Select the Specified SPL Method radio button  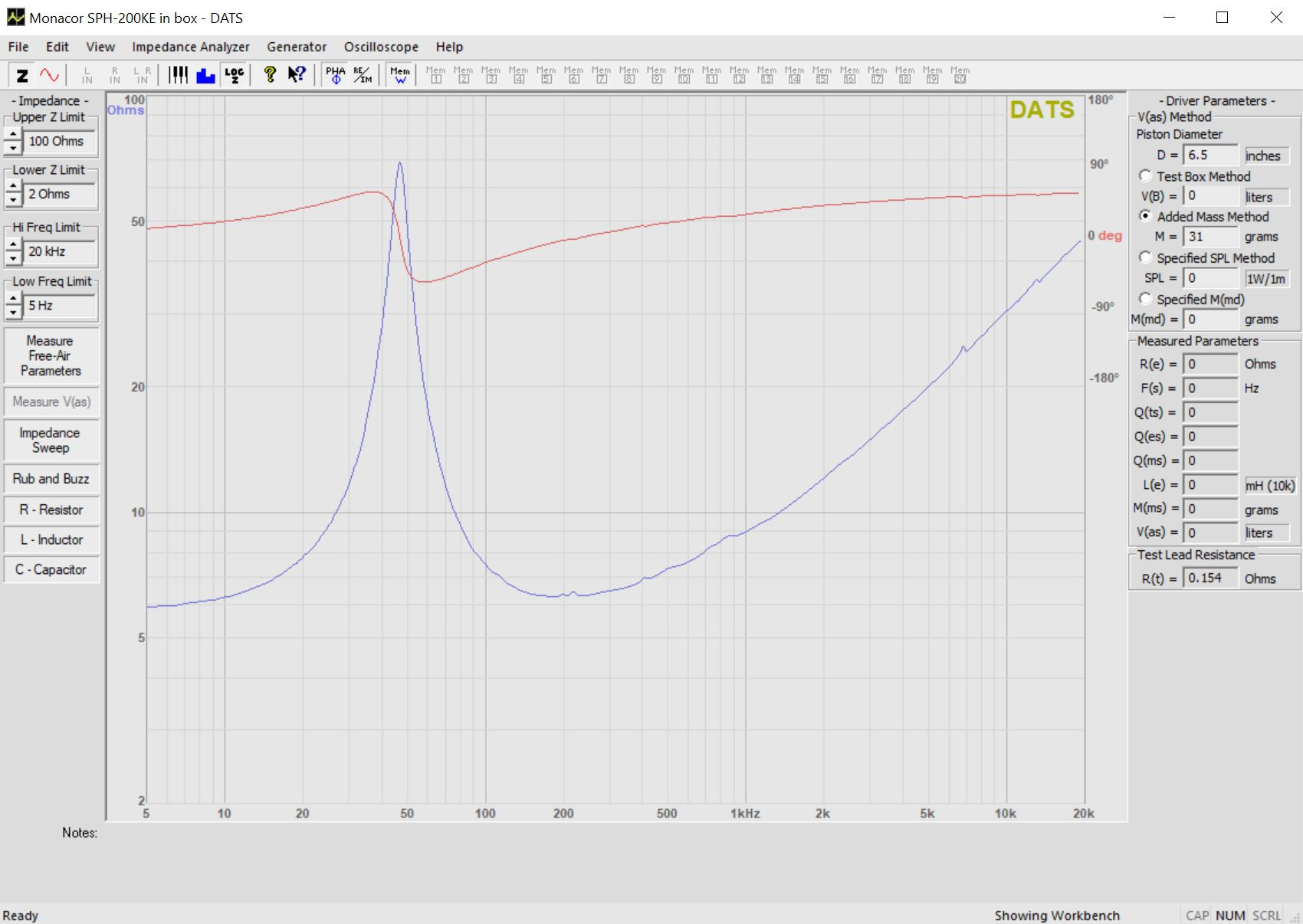[1145, 257]
